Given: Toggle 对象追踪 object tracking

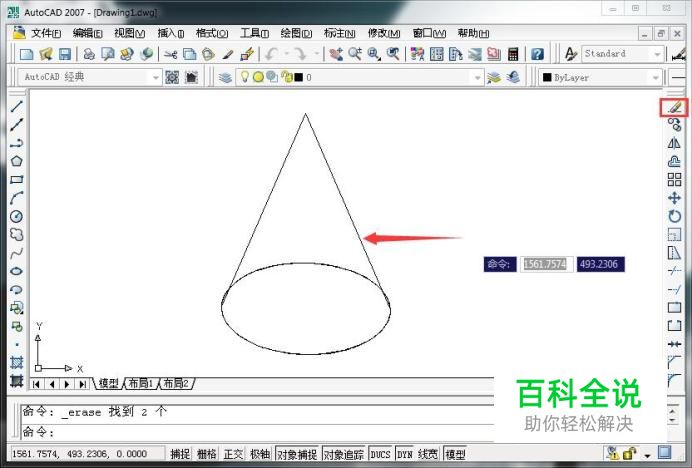Looking at the screenshot, I should (x=344, y=454).
